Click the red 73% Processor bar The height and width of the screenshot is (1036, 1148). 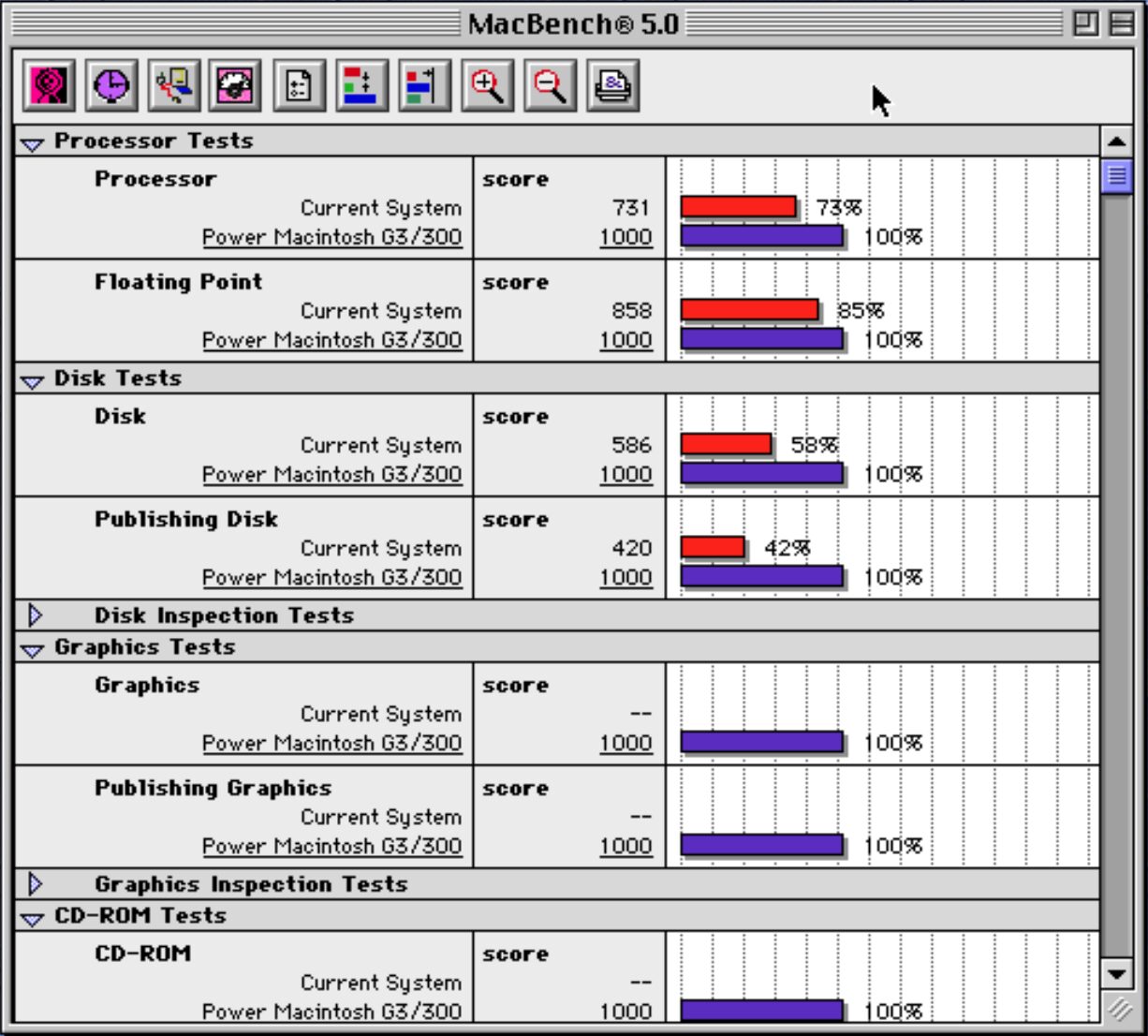pyautogui.click(x=739, y=206)
